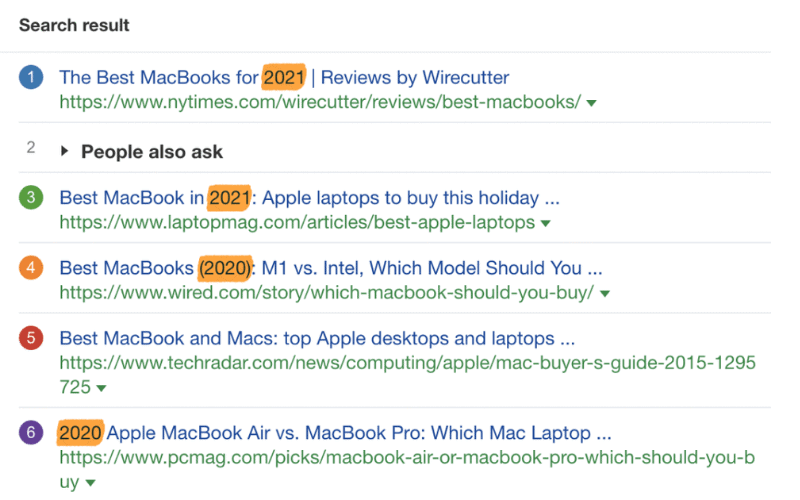800x500 pixels.
Task: Visit the techradar.com mac-buyer-s-guide URL
Action: [x=407, y=375]
